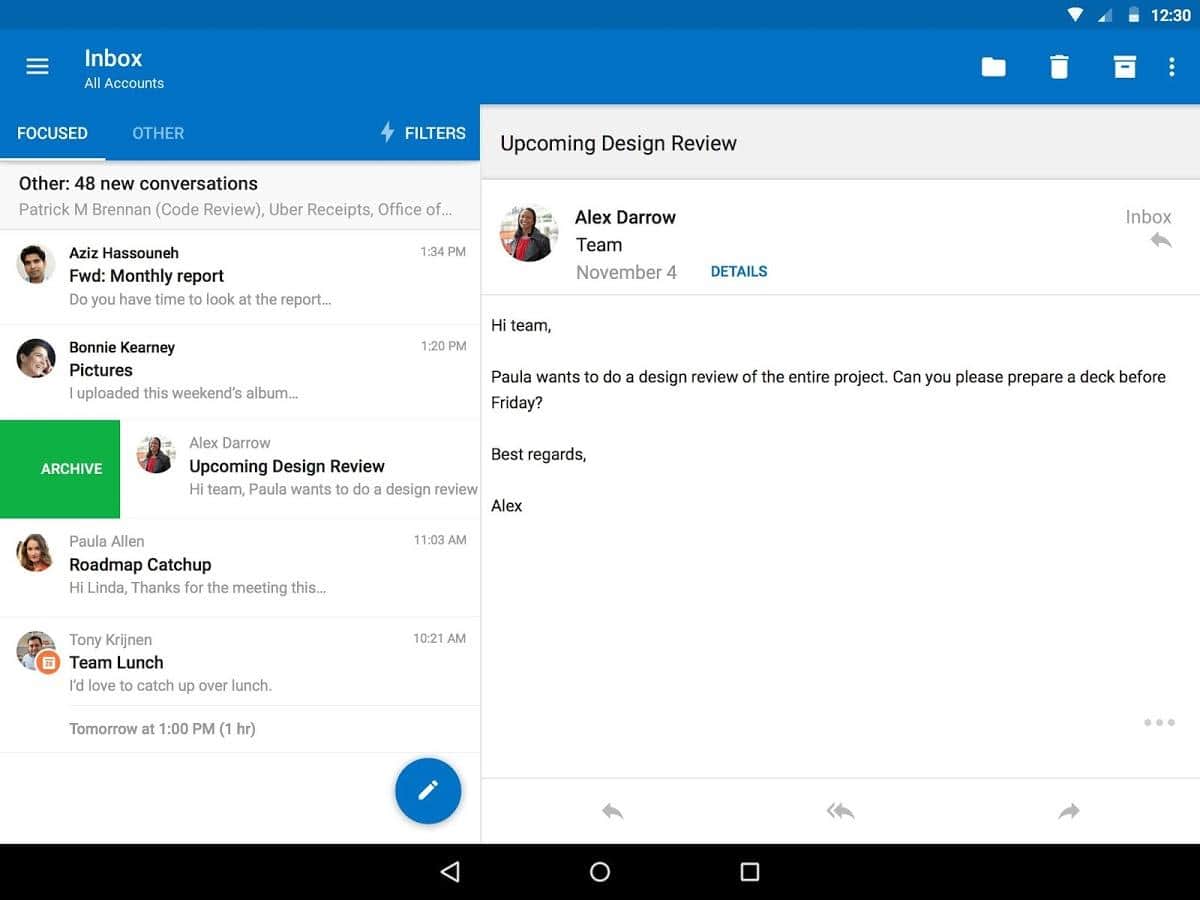Expand the gray ellipsis in message body

(1159, 722)
